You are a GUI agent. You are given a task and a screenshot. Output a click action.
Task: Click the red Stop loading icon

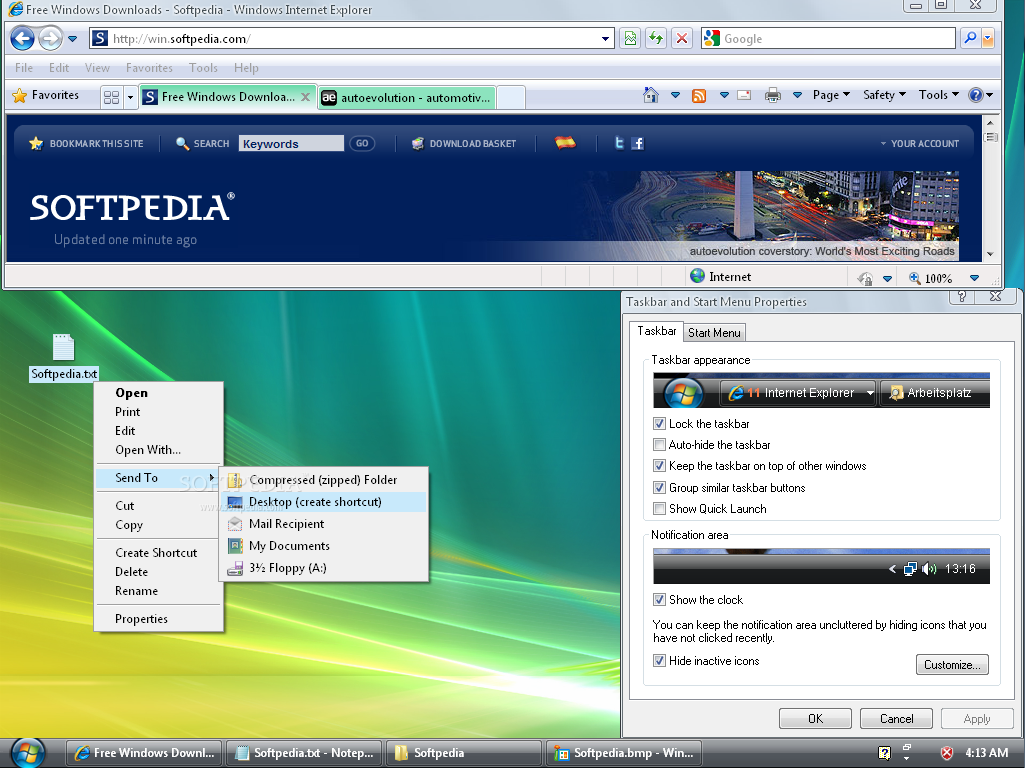pyautogui.click(x=682, y=39)
